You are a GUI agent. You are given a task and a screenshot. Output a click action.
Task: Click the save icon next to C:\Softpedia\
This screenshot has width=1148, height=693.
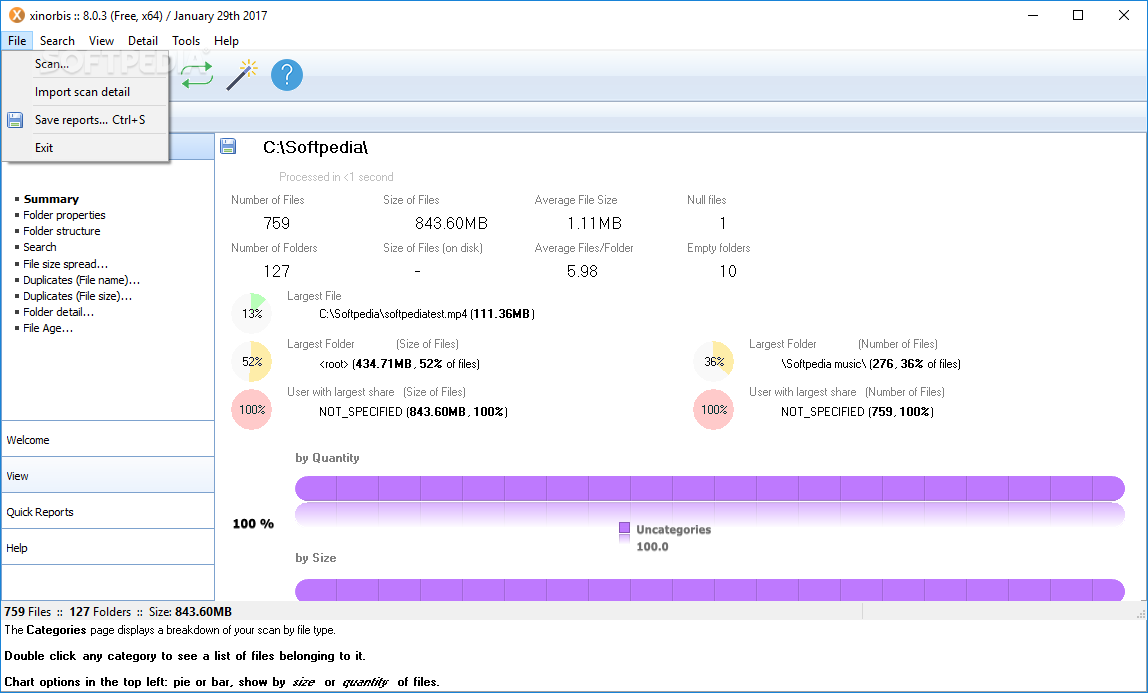228,146
